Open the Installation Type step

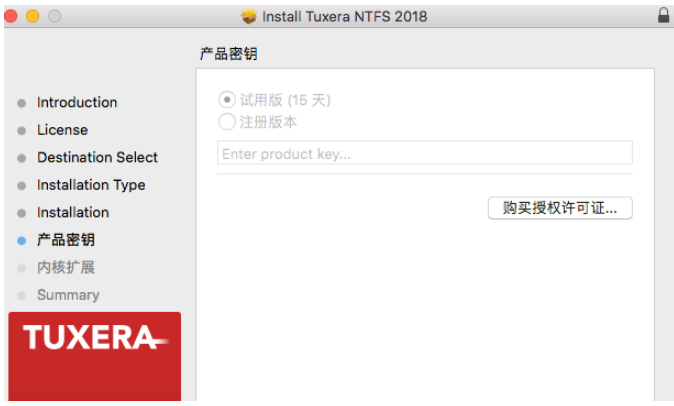[x=91, y=185]
